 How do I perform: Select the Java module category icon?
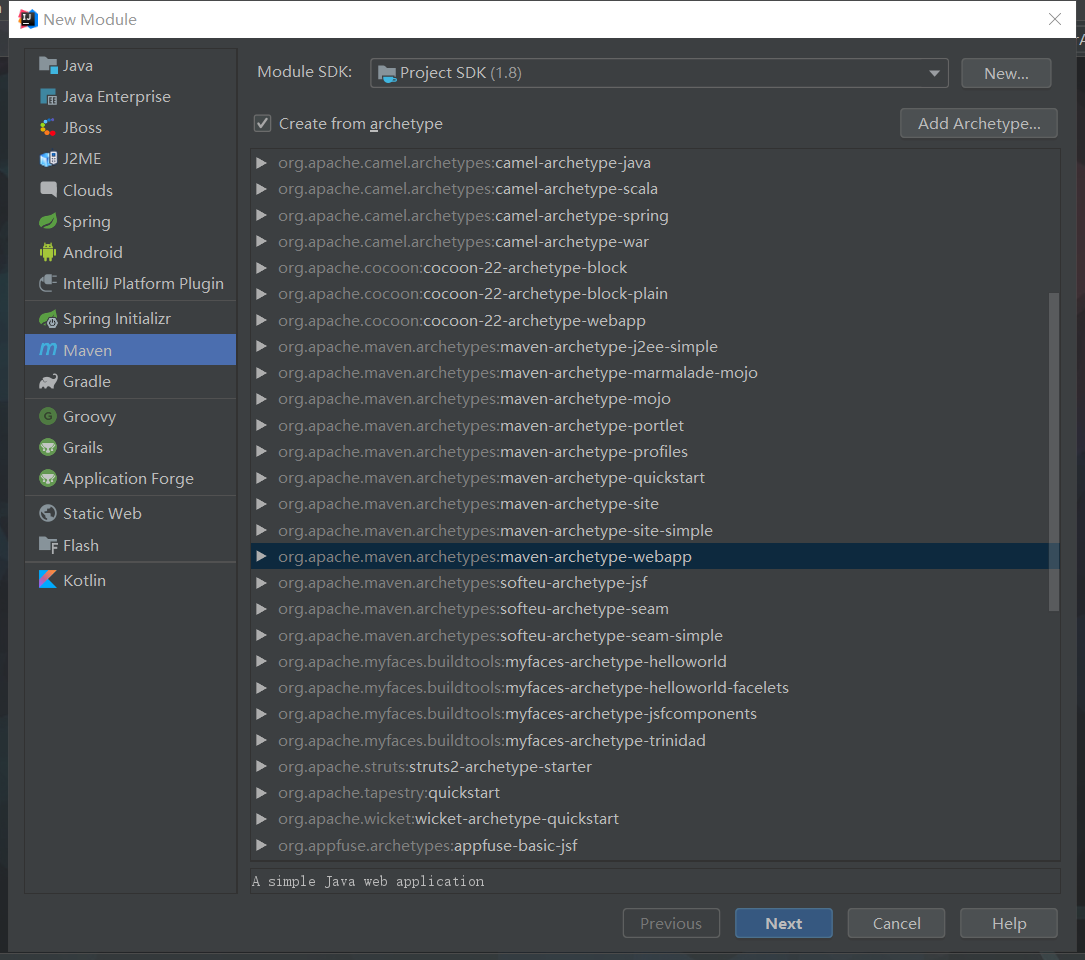pos(48,65)
